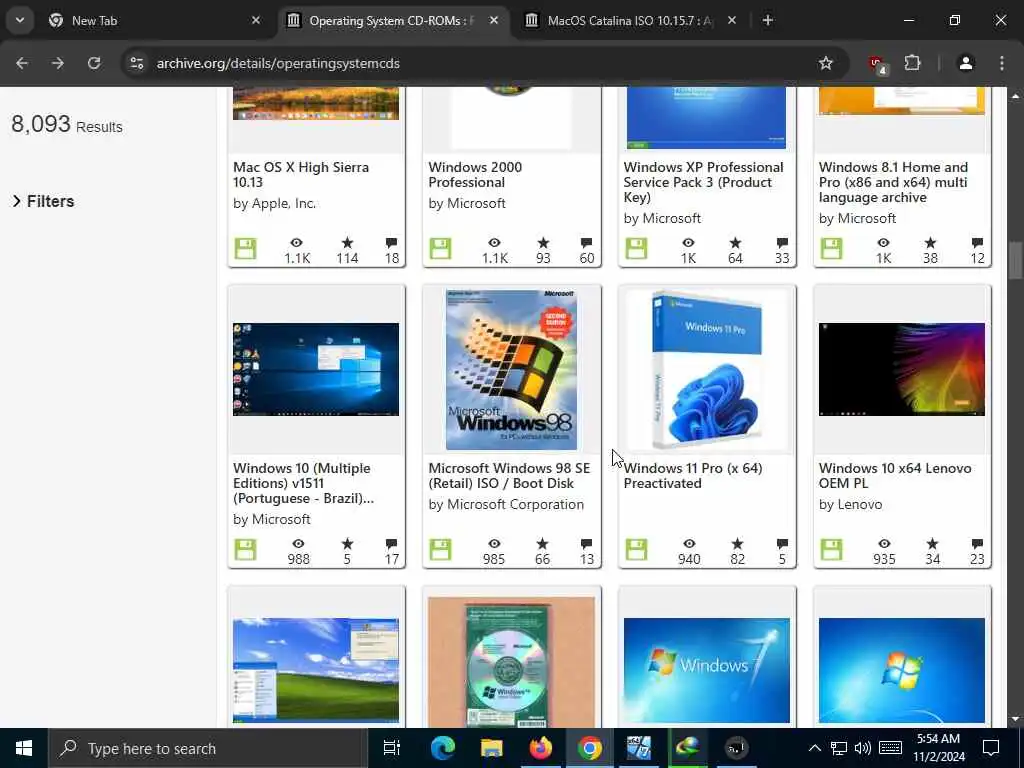Image resolution: width=1024 pixels, height=768 pixels.
Task: Open the uBlock extension icon
Action: point(877,64)
